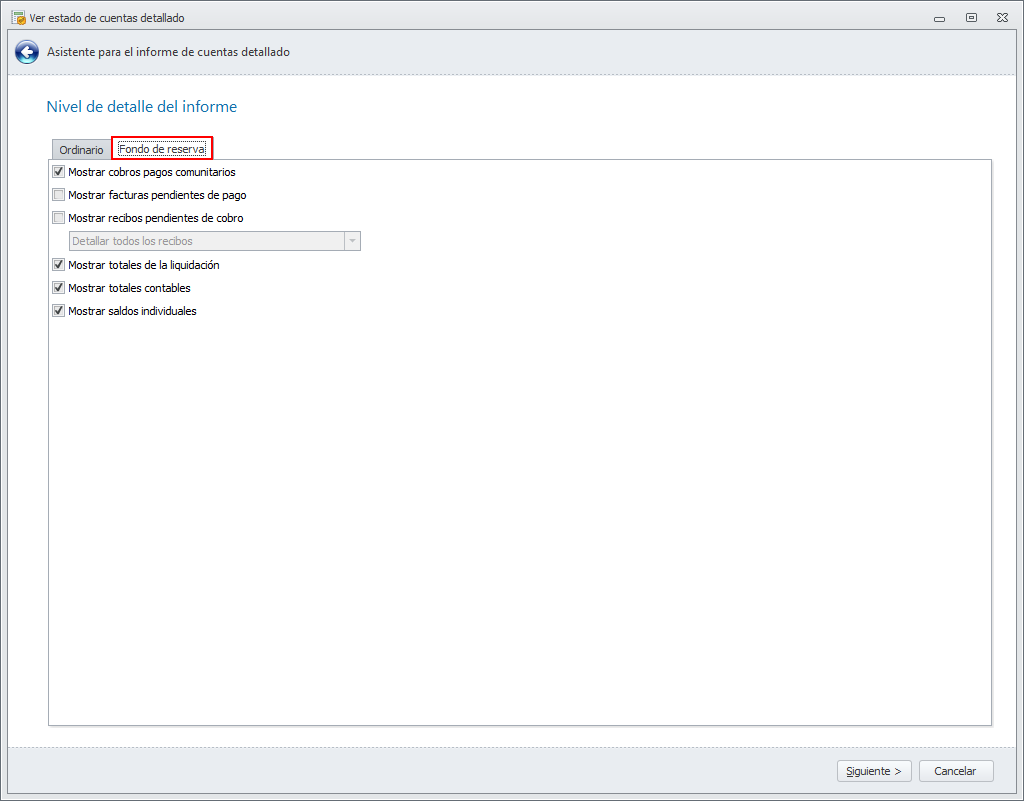Close the Ver estado de cuentas window

[x=1002, y=18]
